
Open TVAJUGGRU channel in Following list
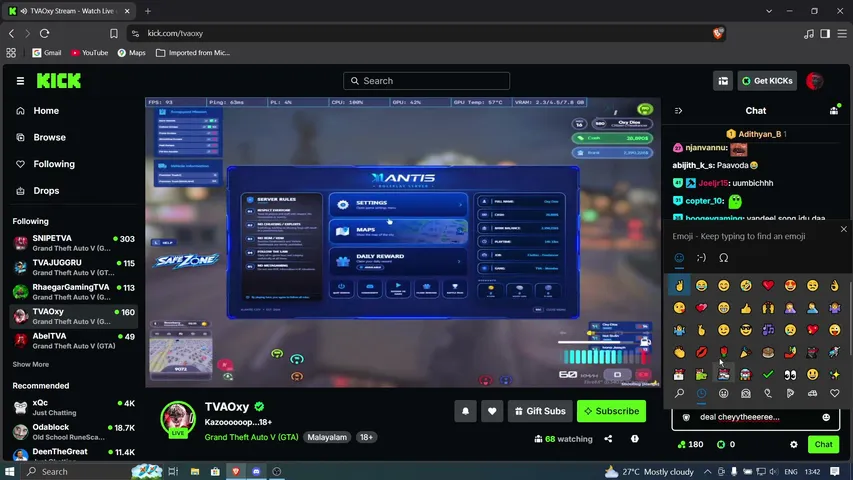point(73,267)
